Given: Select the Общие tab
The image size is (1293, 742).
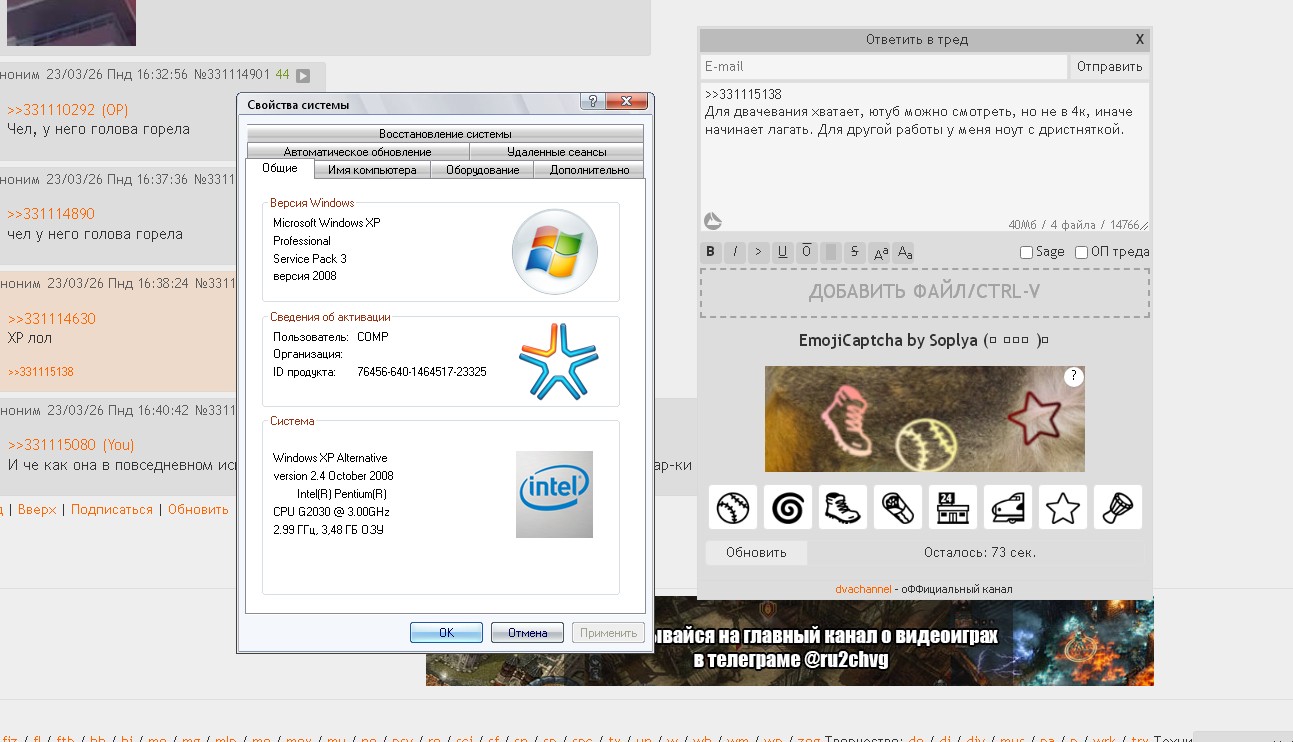Looking at the screenshot, I should point(279,168).
